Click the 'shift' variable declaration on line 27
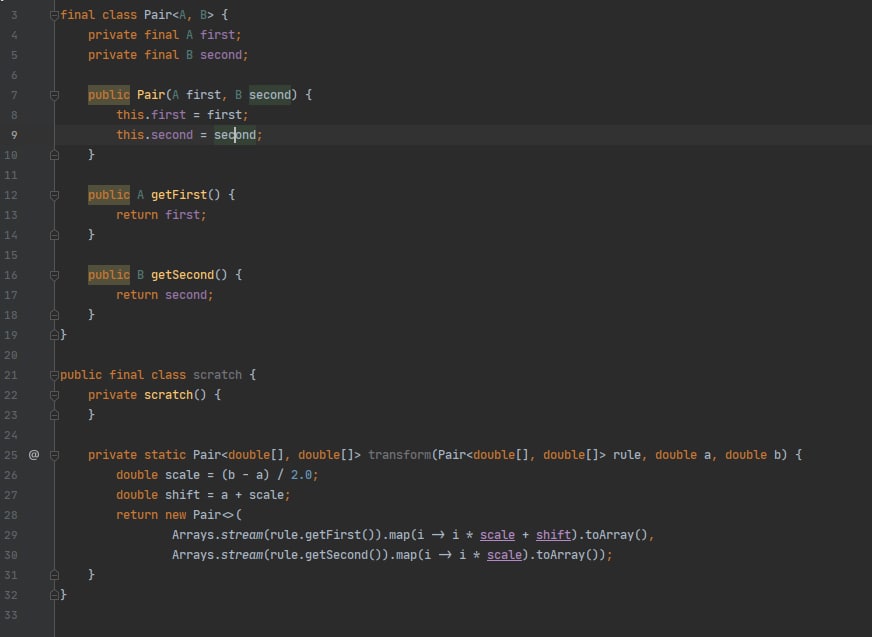This screenshot has height=637, width=872. (x=182, y=495)
